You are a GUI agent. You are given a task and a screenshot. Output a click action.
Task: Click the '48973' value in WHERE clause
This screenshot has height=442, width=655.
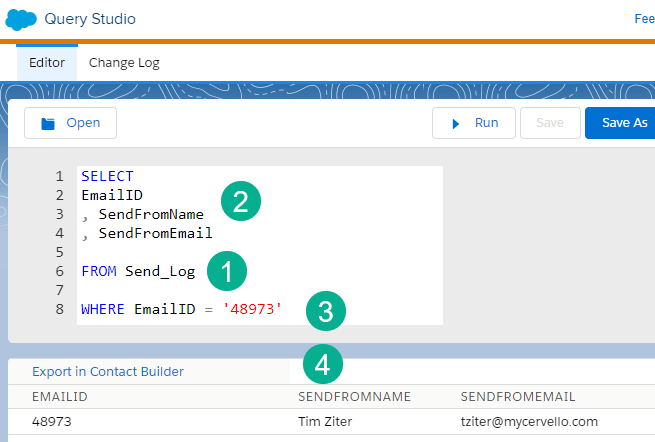tap(253, 310)
